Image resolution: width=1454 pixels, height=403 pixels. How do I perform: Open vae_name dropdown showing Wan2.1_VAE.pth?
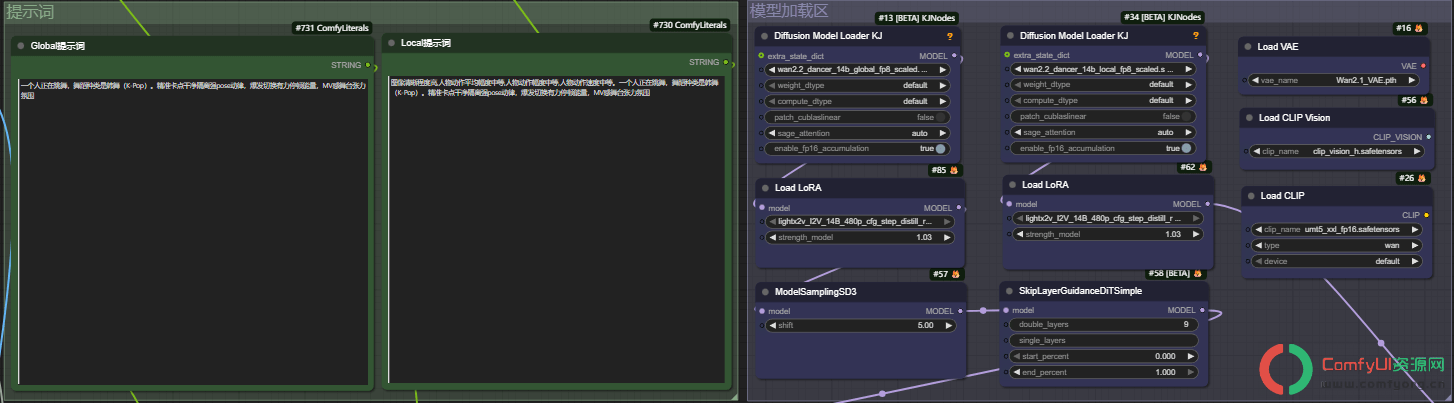coord(1335,80)
